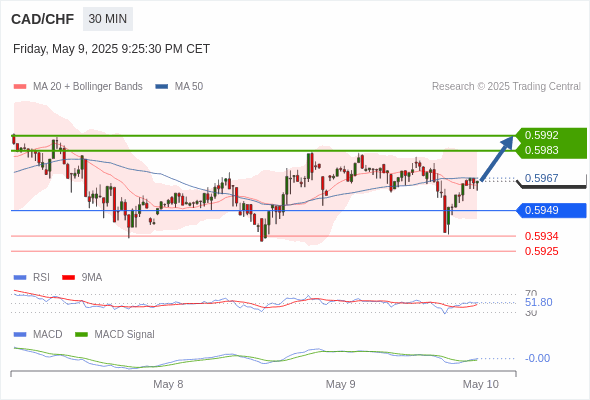This screenshot has height=400, width=590.
Task: Select the 0.5992 resistance price label
Action: click(x=541, y=135)
